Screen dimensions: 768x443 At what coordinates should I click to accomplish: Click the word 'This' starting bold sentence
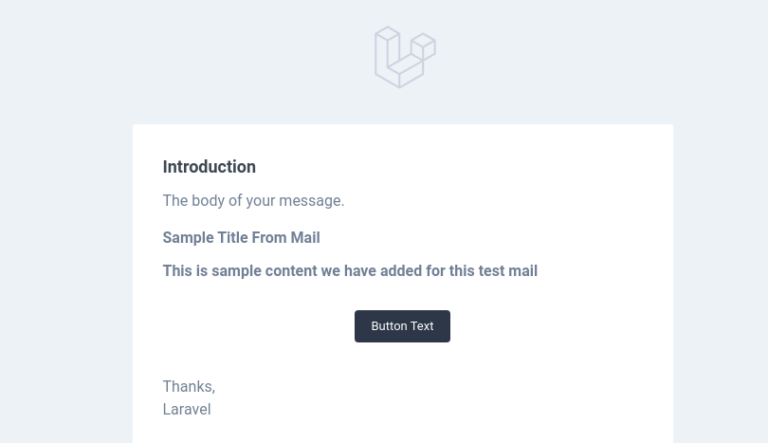tap(177, 271)
